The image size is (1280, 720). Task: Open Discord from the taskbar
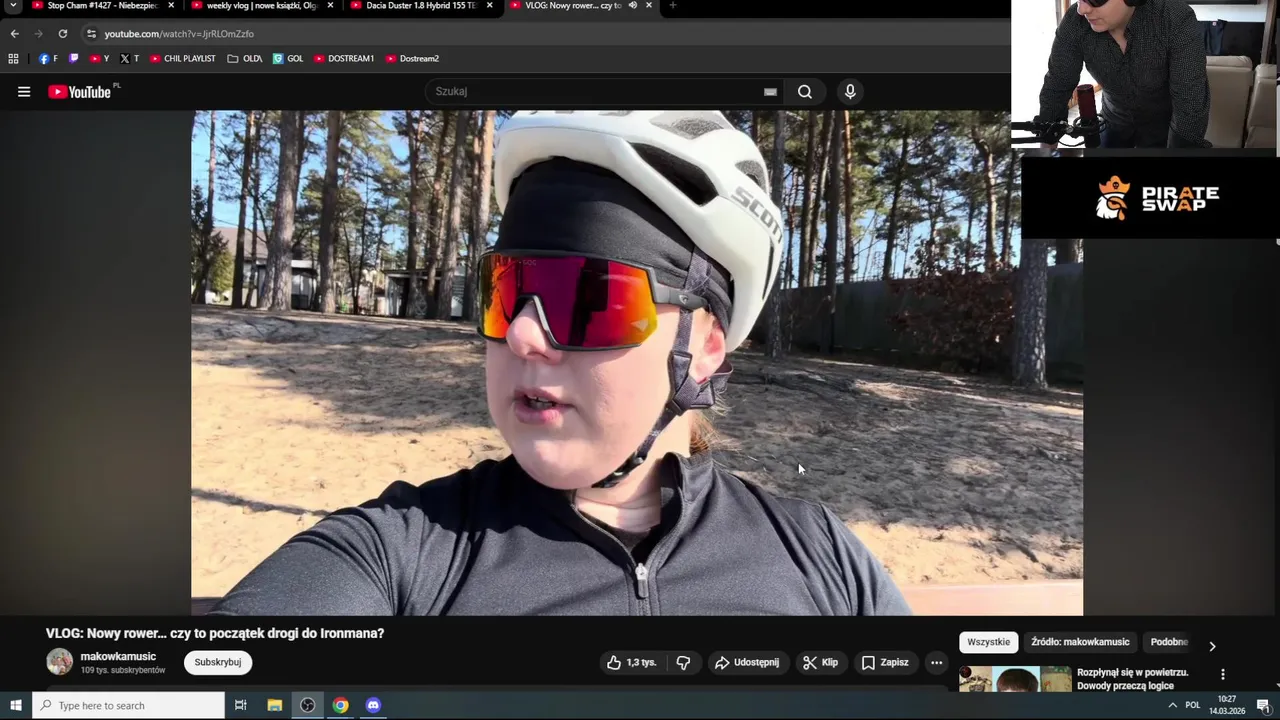click(374, 705)
